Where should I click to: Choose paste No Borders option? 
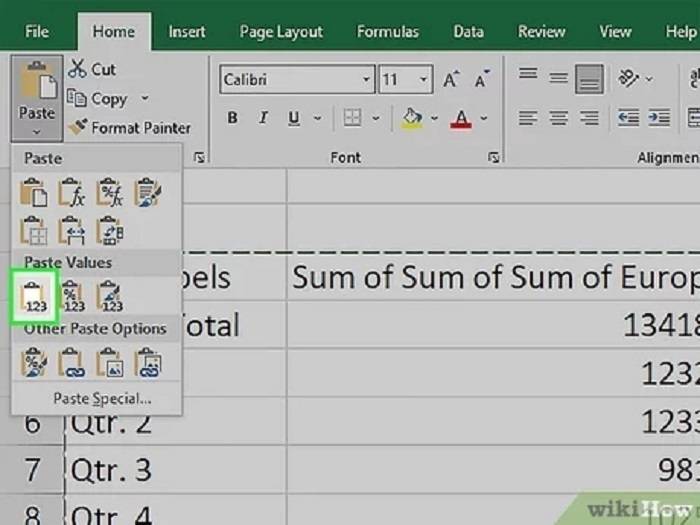click(x=34, y=230)
